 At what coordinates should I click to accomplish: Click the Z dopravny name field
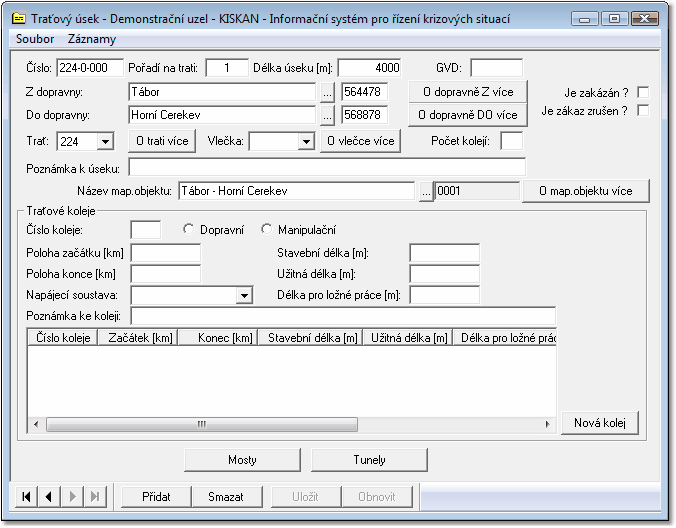pyautogui.click(x=222, y=92)
